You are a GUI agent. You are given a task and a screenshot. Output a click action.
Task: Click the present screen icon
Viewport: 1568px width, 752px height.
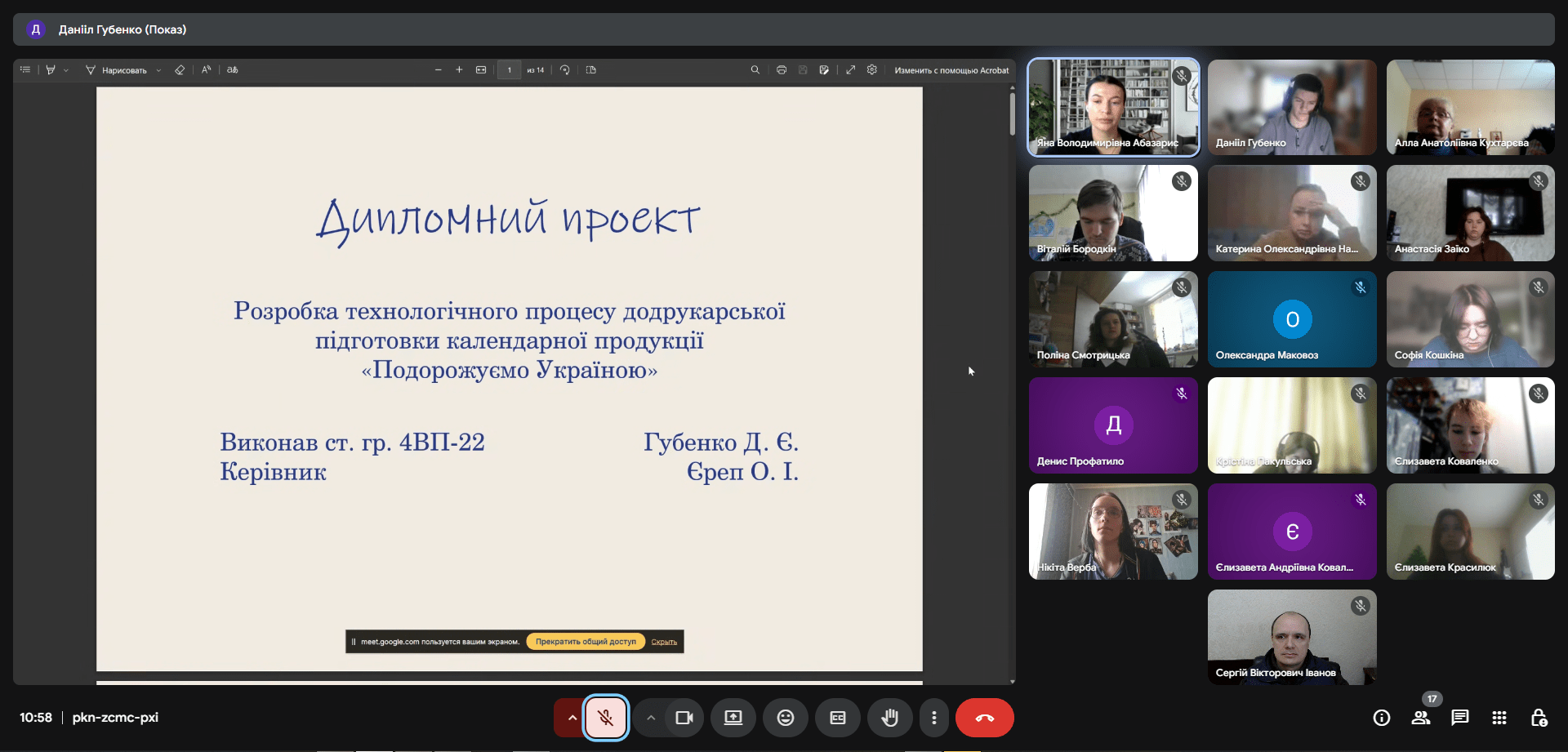coord(733,718)
